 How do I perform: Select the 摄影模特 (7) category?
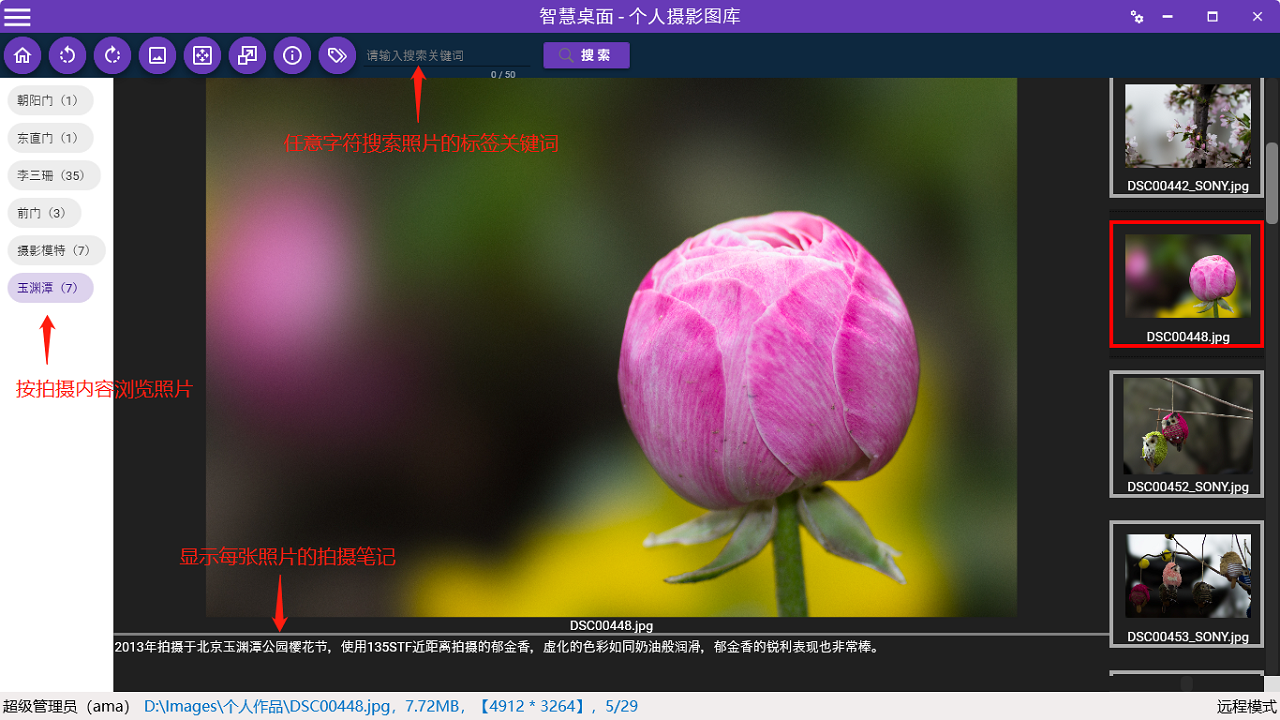(56, 250)
